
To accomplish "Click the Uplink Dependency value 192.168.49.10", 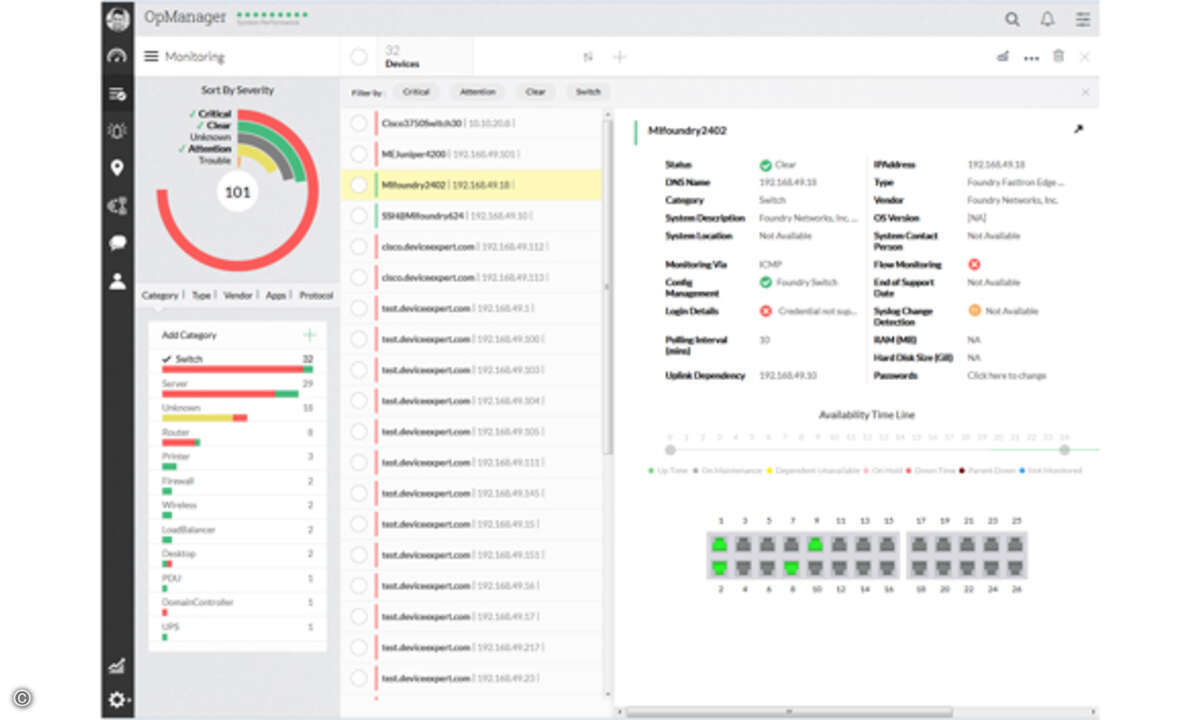I will [x=787, y=376].
